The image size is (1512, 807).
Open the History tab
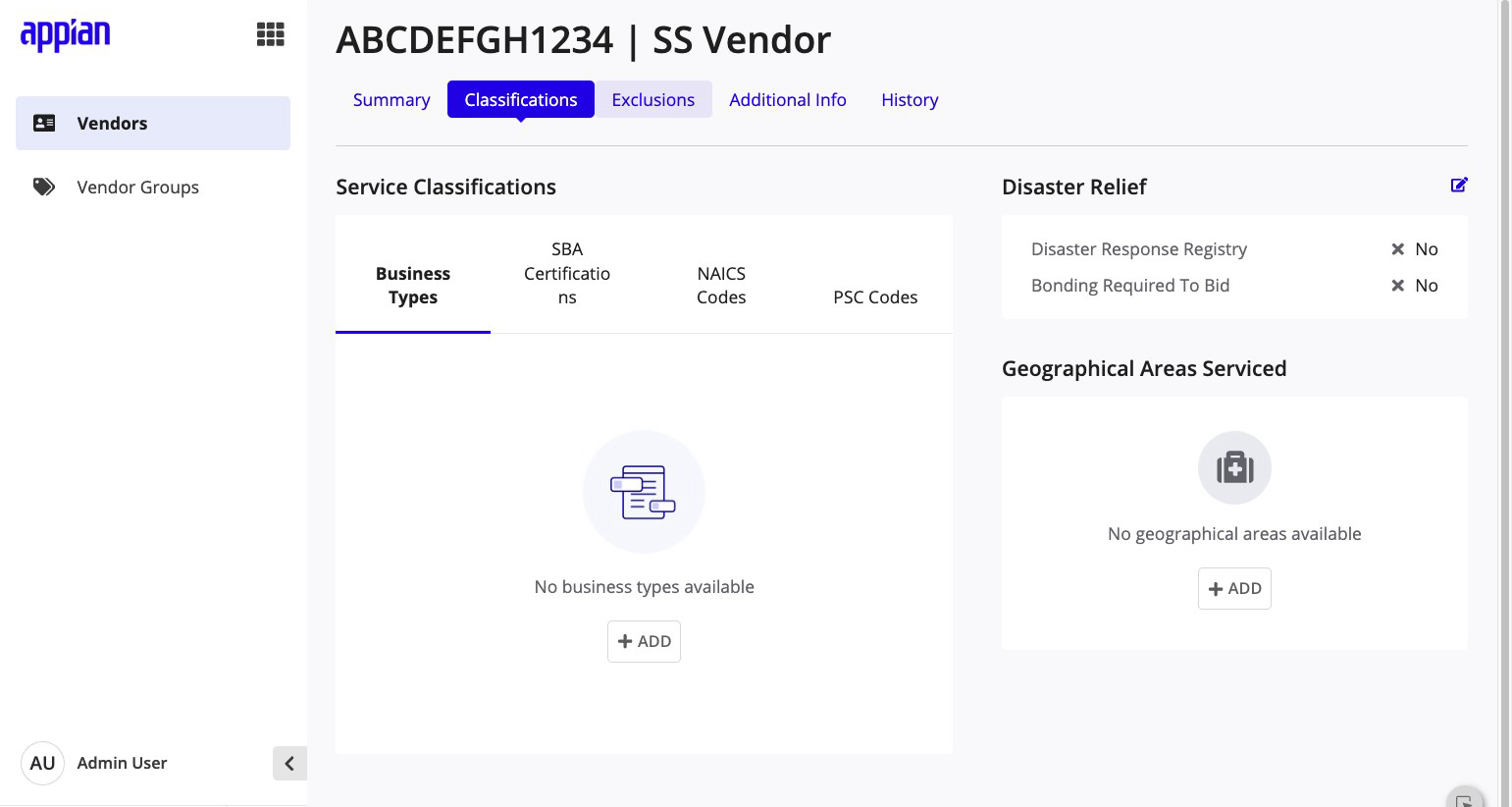click(910, 99)
